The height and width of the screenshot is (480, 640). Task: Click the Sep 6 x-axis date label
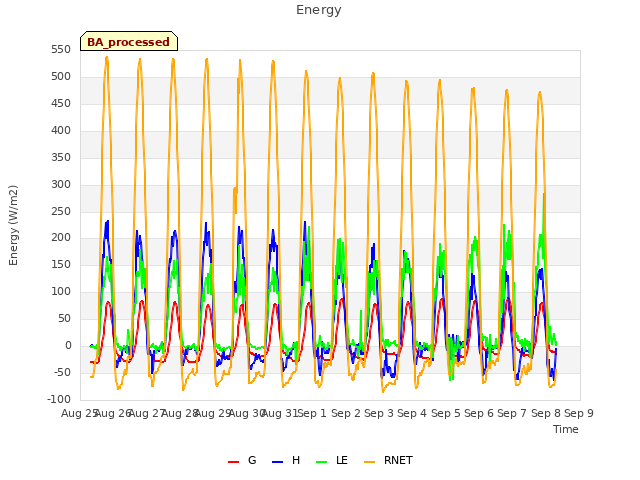[479, 413]
